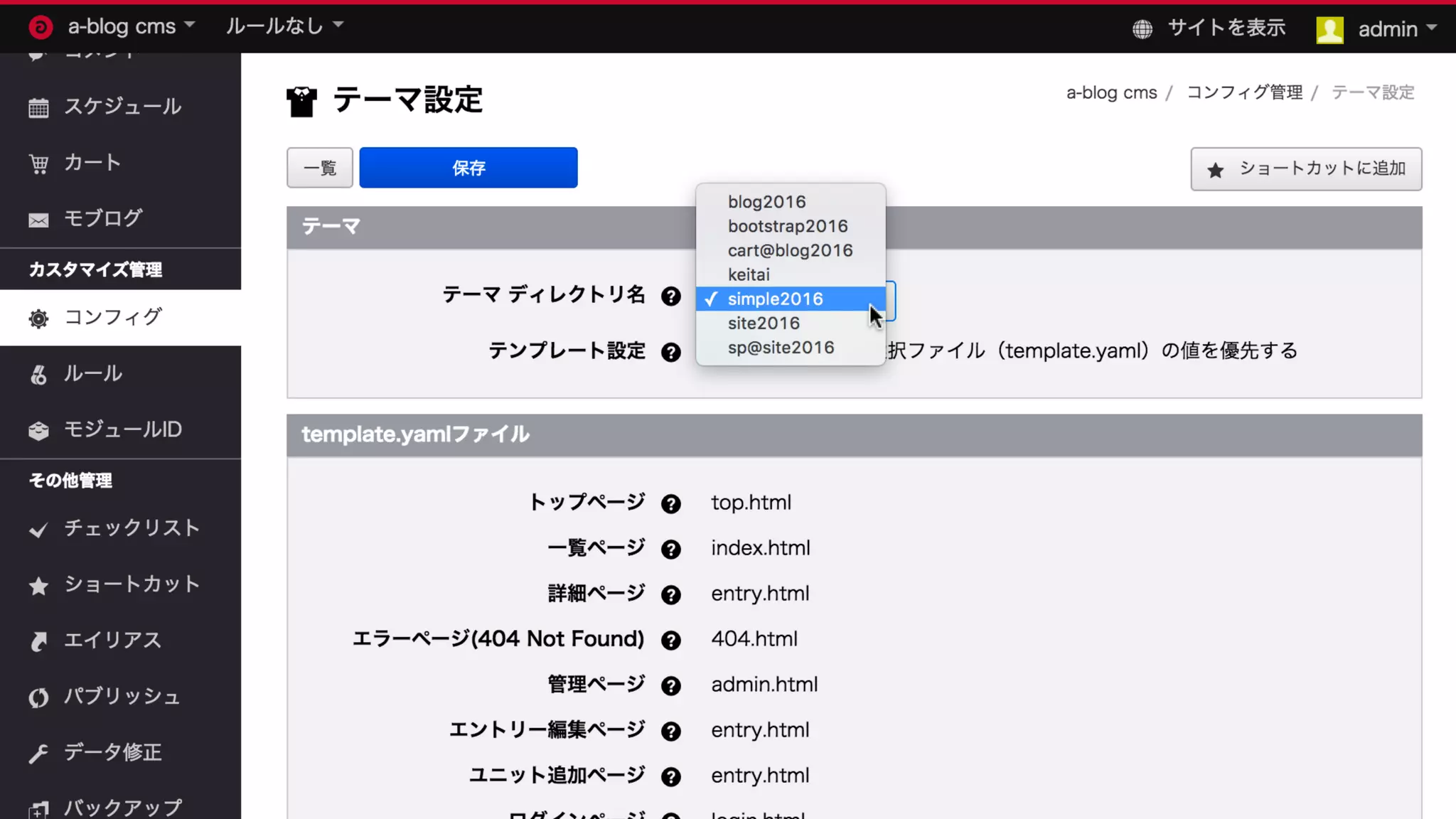This screenshot has height=819, width=1456.
Task: Pick the blog2016 theme option
Action: point(766,202)
